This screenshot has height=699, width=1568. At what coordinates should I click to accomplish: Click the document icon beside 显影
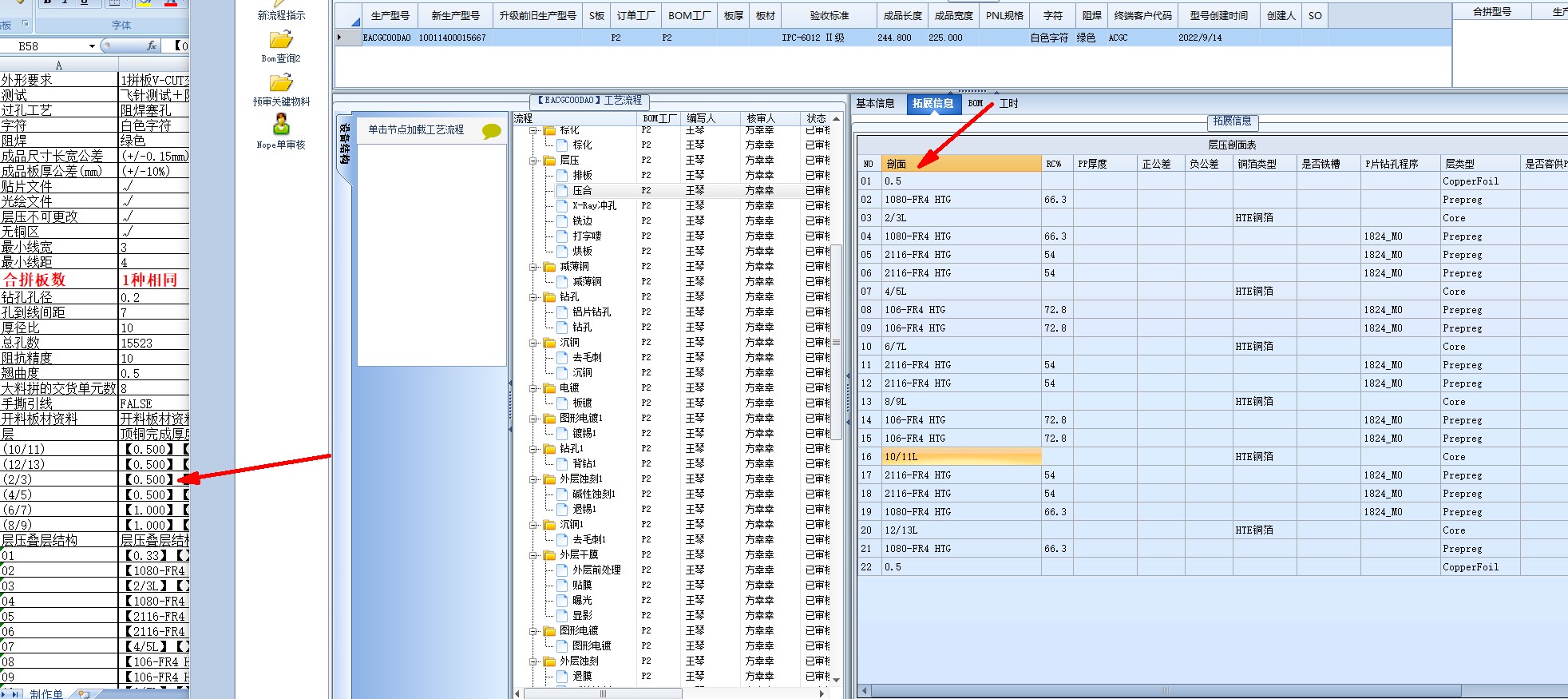click(x=561, y=615)
